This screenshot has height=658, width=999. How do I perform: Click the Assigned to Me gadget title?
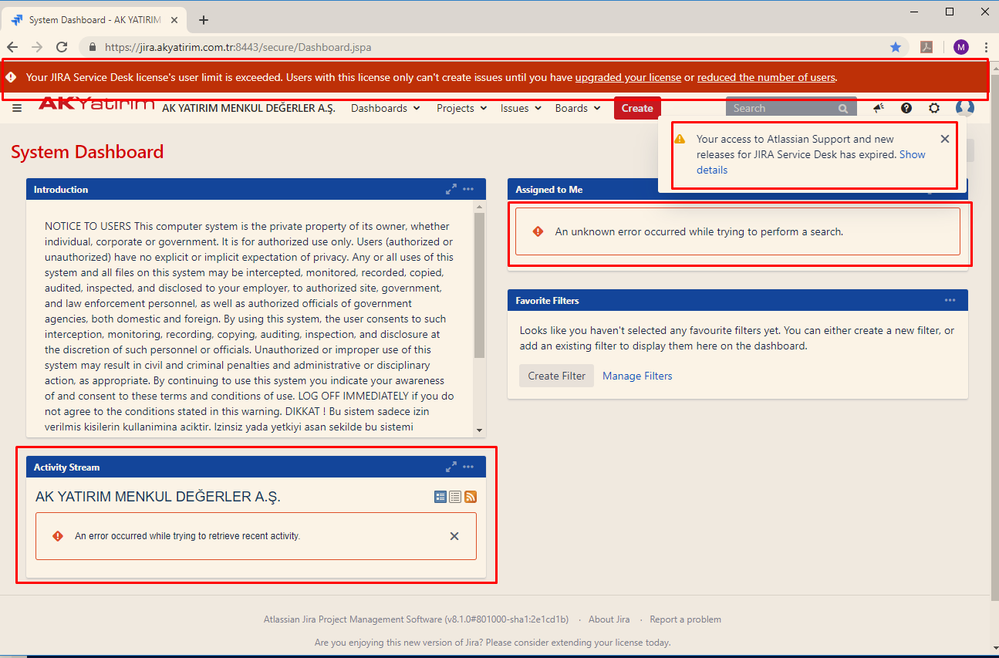pos(549,189)
